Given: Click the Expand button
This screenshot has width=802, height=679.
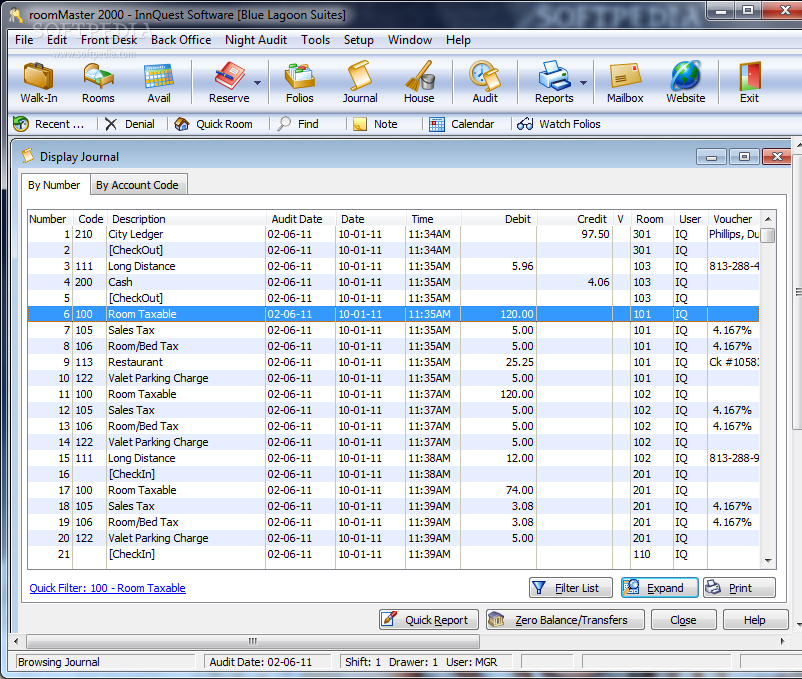Looking at the screenshot, I should 660,588.
